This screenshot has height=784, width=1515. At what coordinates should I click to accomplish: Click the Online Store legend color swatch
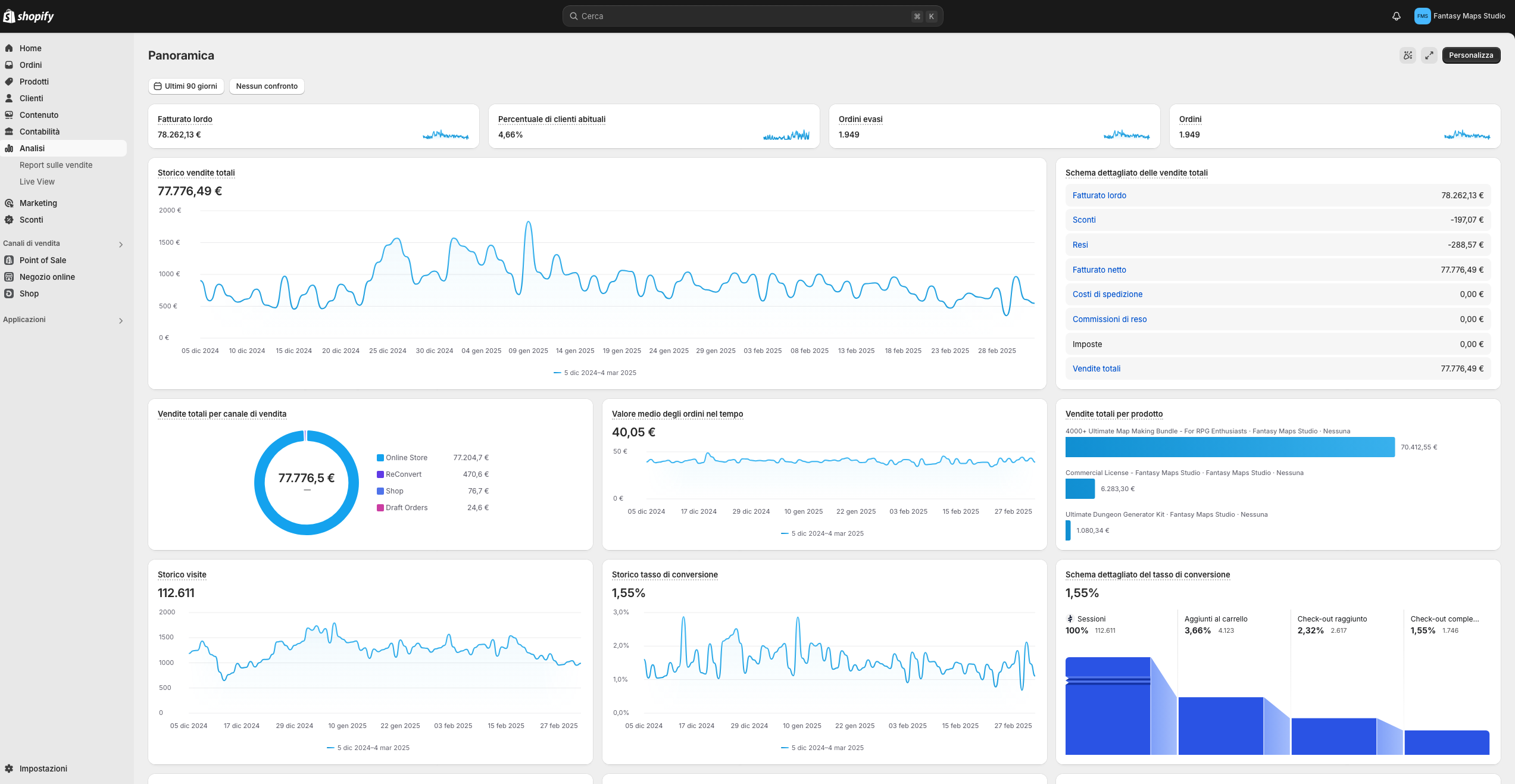point(380,458)
